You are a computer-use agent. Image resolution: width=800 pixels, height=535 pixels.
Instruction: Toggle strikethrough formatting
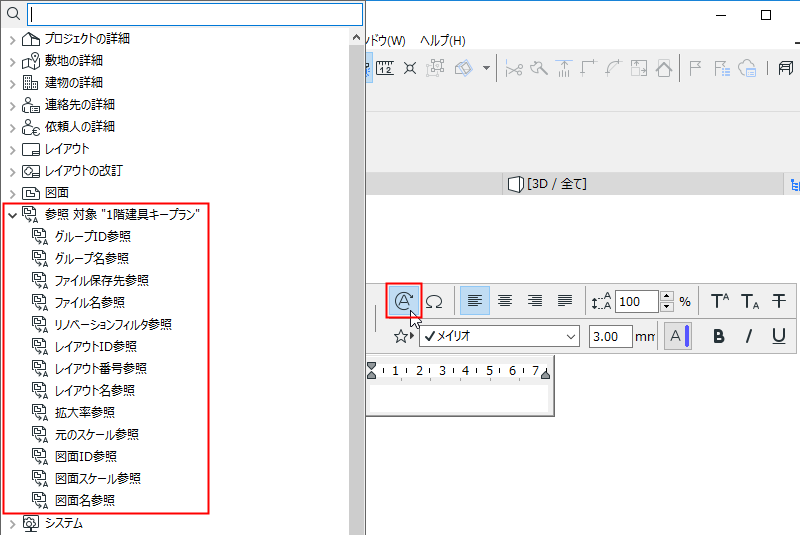click(x=779, y=301)
